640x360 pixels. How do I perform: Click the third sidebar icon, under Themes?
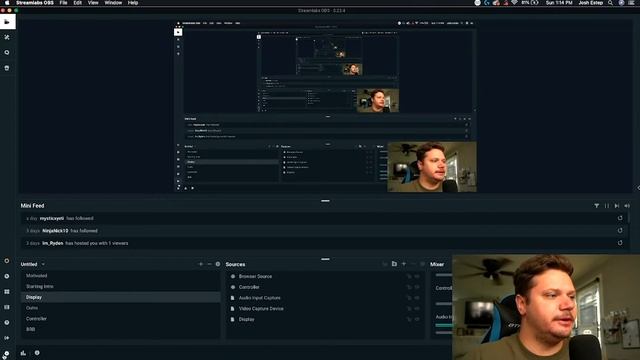pyautogui.click(x=7, y=53)
